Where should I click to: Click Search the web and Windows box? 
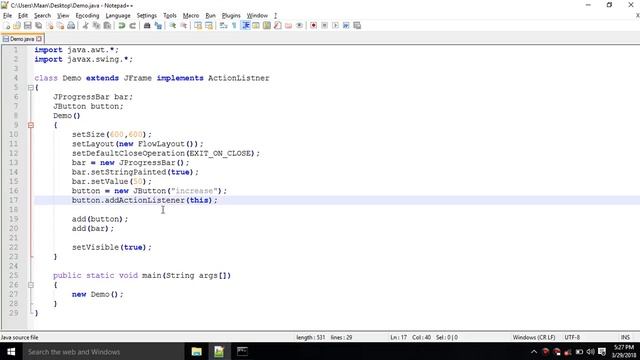coord(102,352)
